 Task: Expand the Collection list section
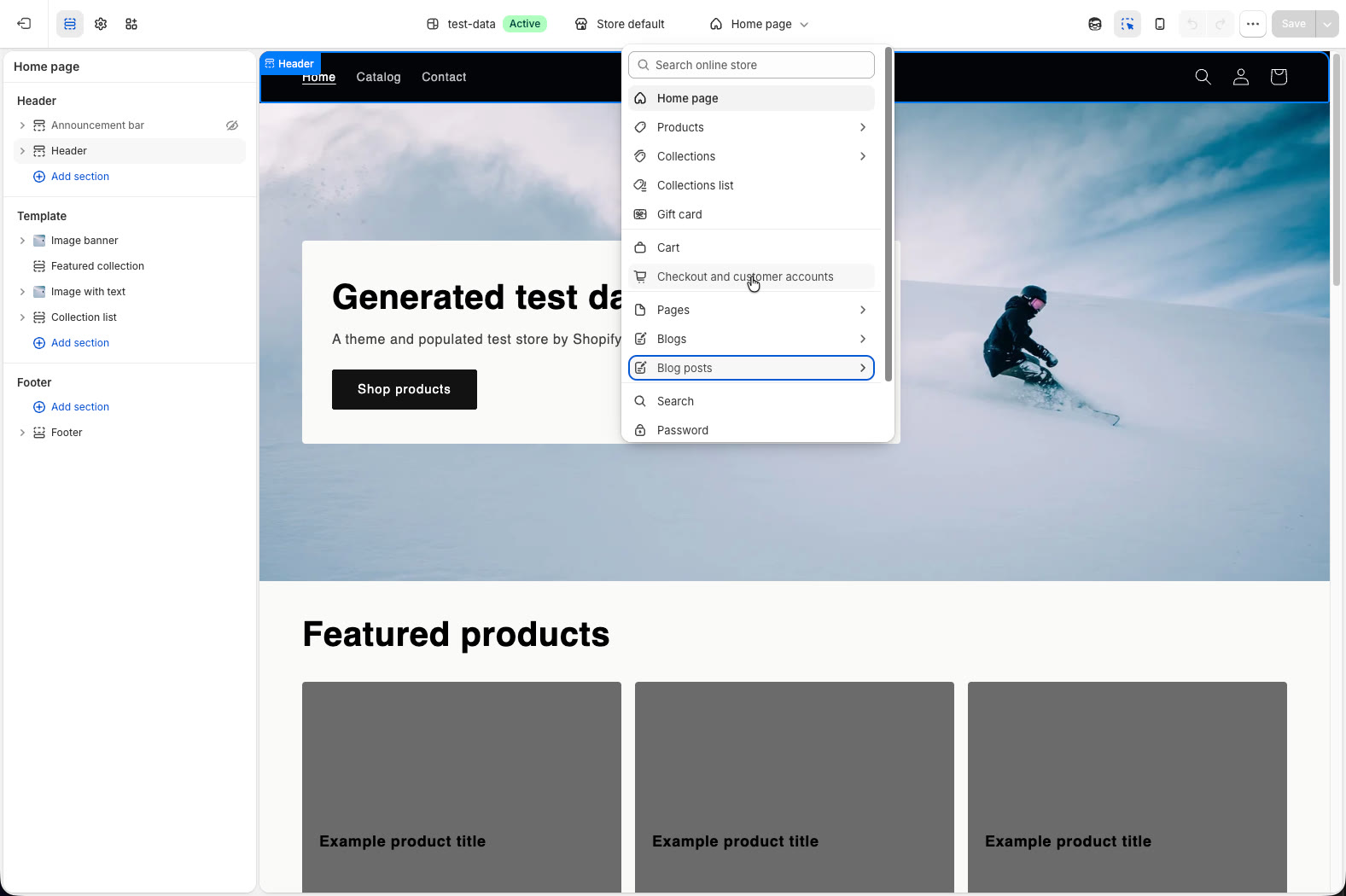point(22,317)
